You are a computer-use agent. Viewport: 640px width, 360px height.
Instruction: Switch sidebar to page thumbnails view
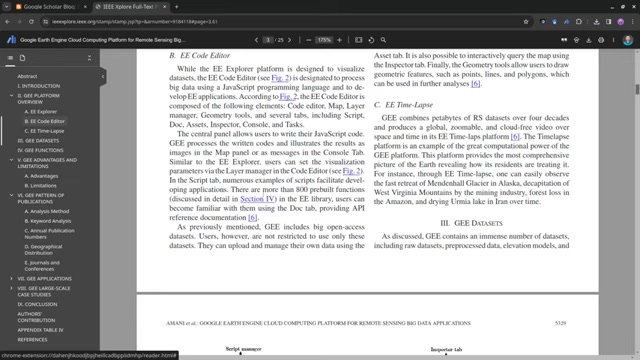(22, 58)
